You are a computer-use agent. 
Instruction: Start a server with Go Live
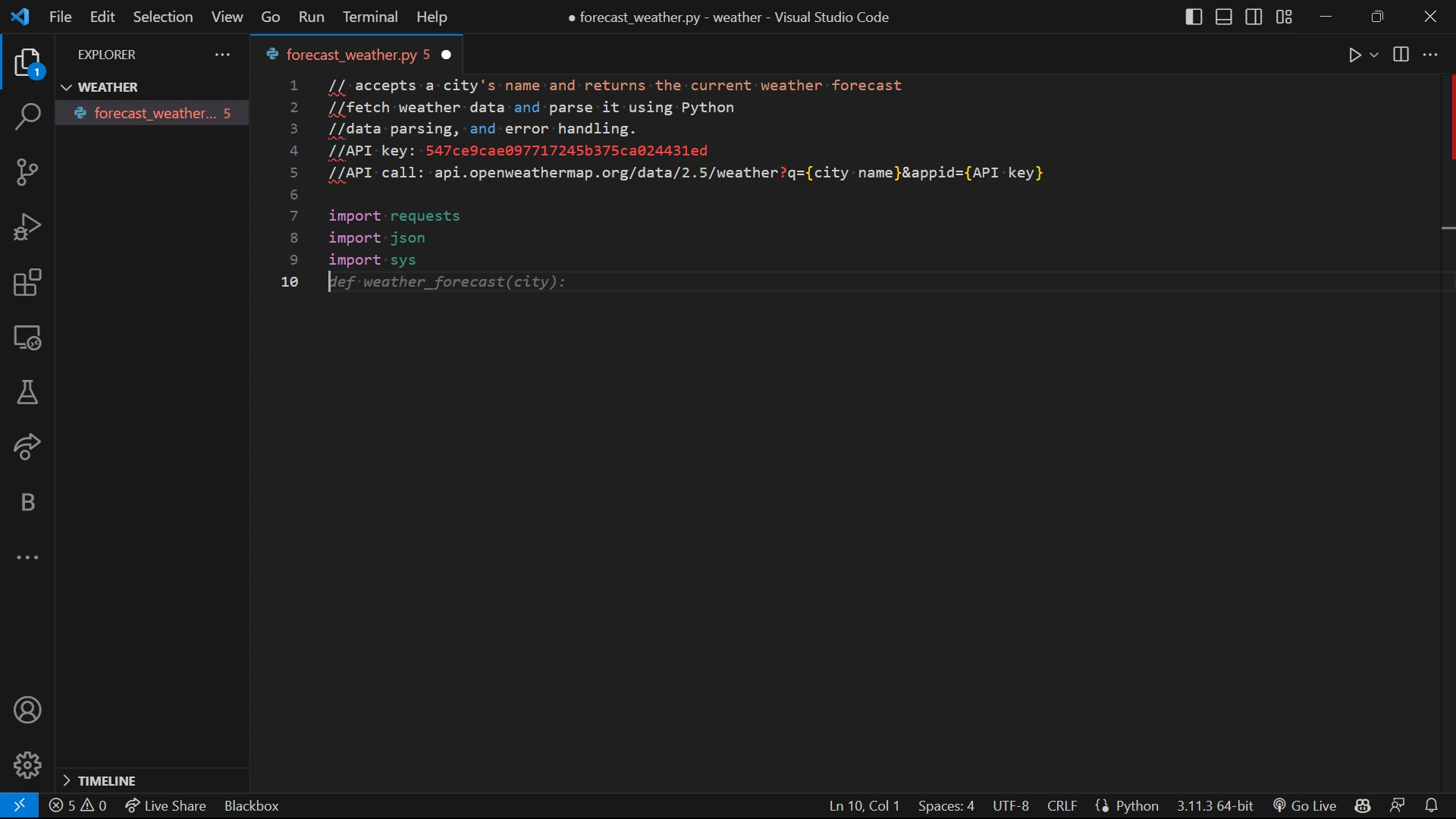1311,805
